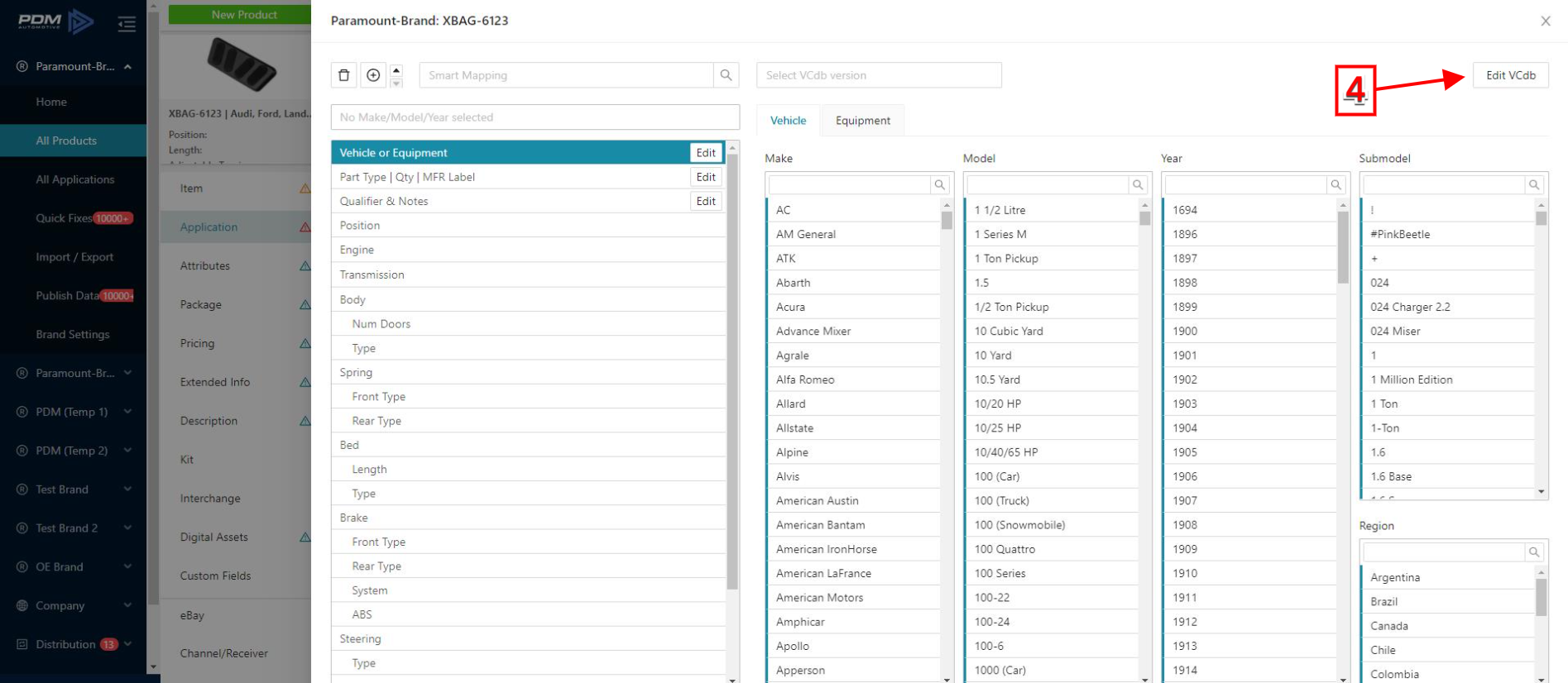Click Edit on Vehicle or Equipment row

click(706, 153)
